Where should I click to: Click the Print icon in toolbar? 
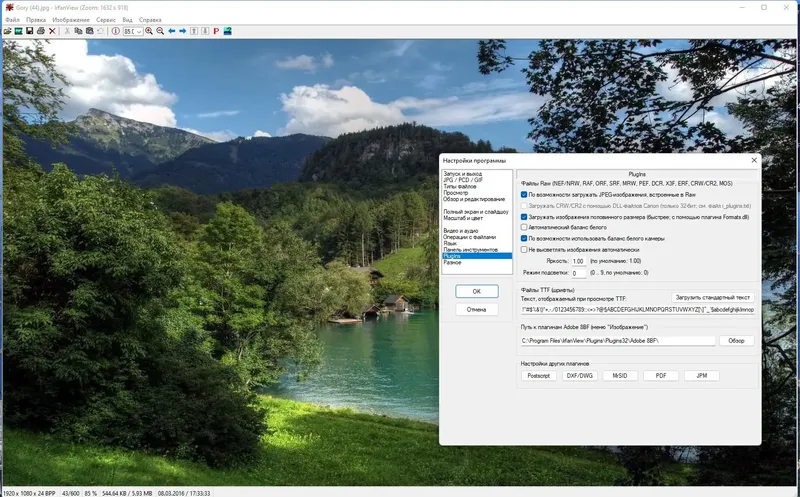pyautogui.click(x=41, y=31)
